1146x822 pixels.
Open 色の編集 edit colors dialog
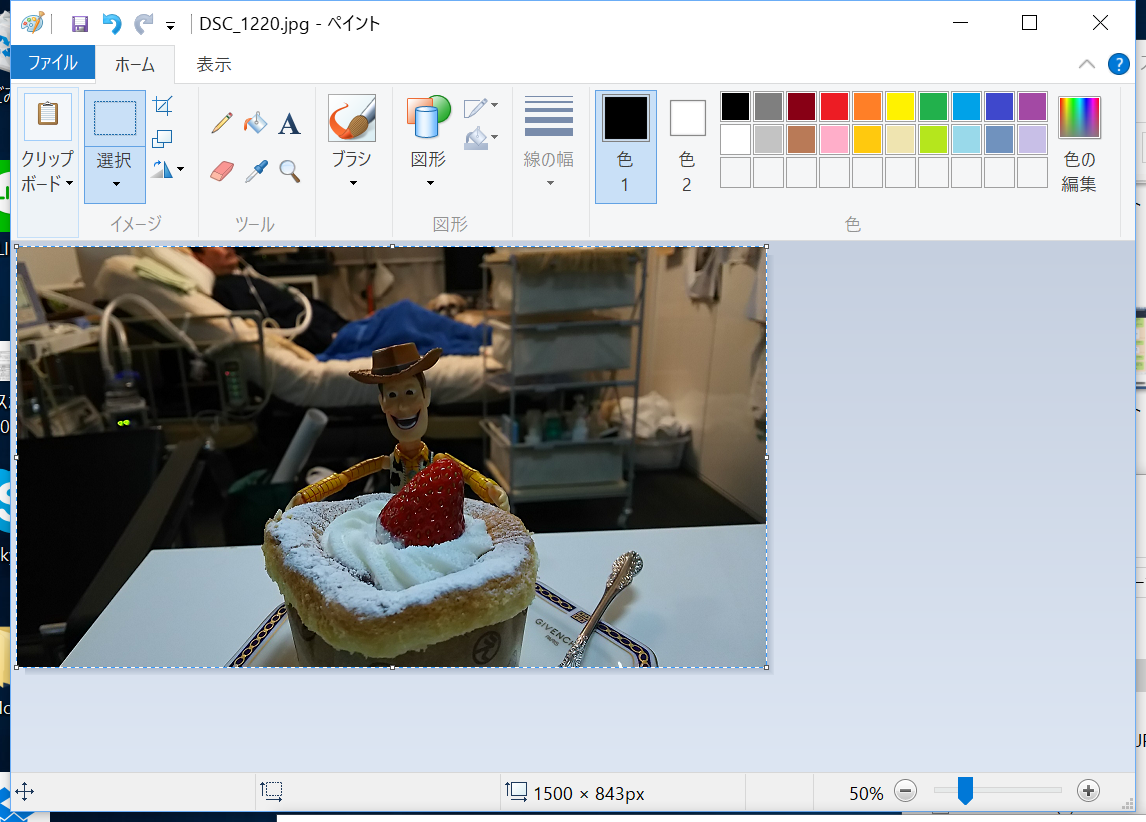pos(1079,144)
